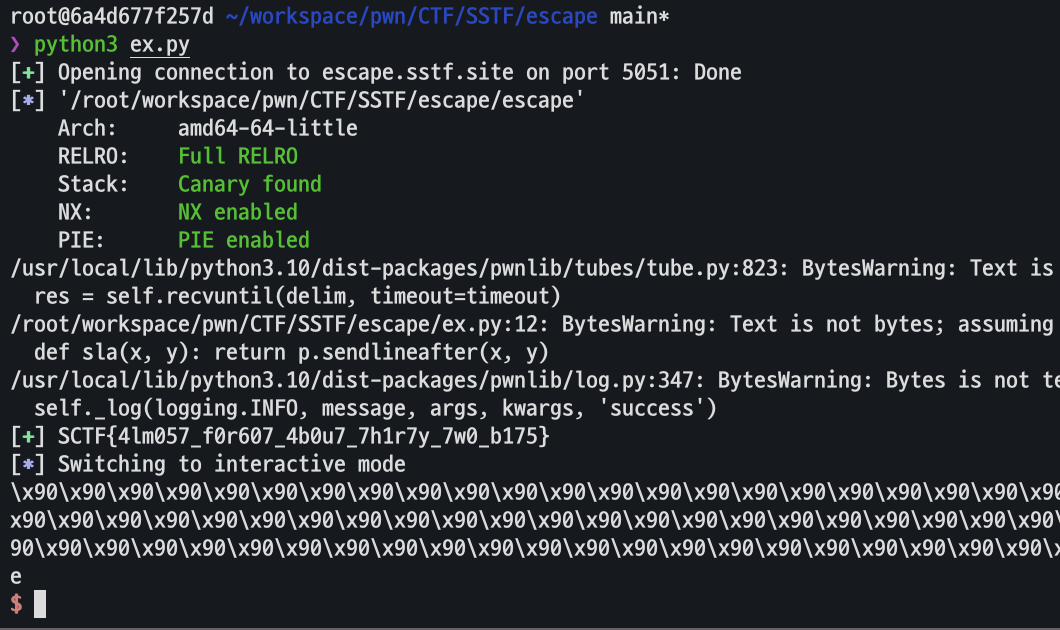Image resolution: width=1060 pixels, height=630 pixels.
Task: Click the green PIE enabled value
Action: (x=244, y=240)
